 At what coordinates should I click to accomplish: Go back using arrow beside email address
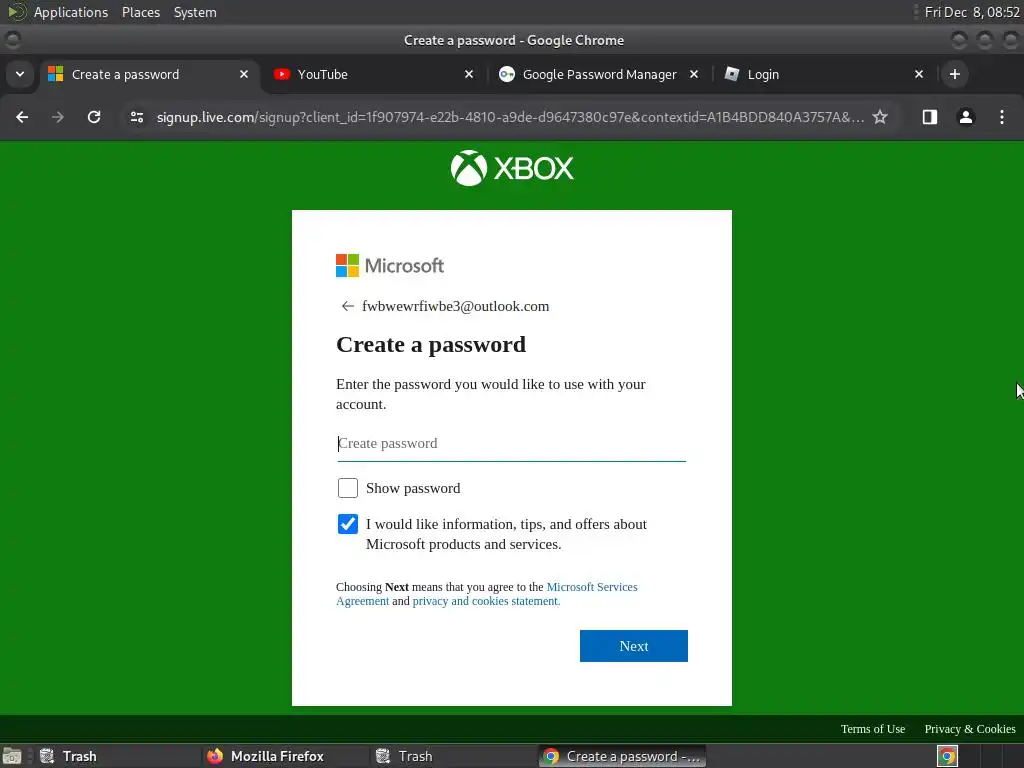347,306
